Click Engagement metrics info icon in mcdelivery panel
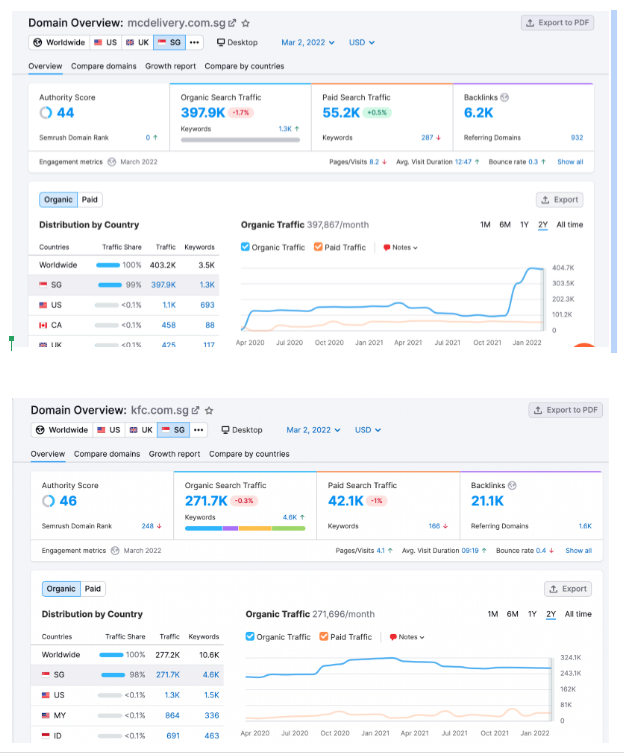The width and height of the screenshot is (624, 753). (x=112, y=162)
